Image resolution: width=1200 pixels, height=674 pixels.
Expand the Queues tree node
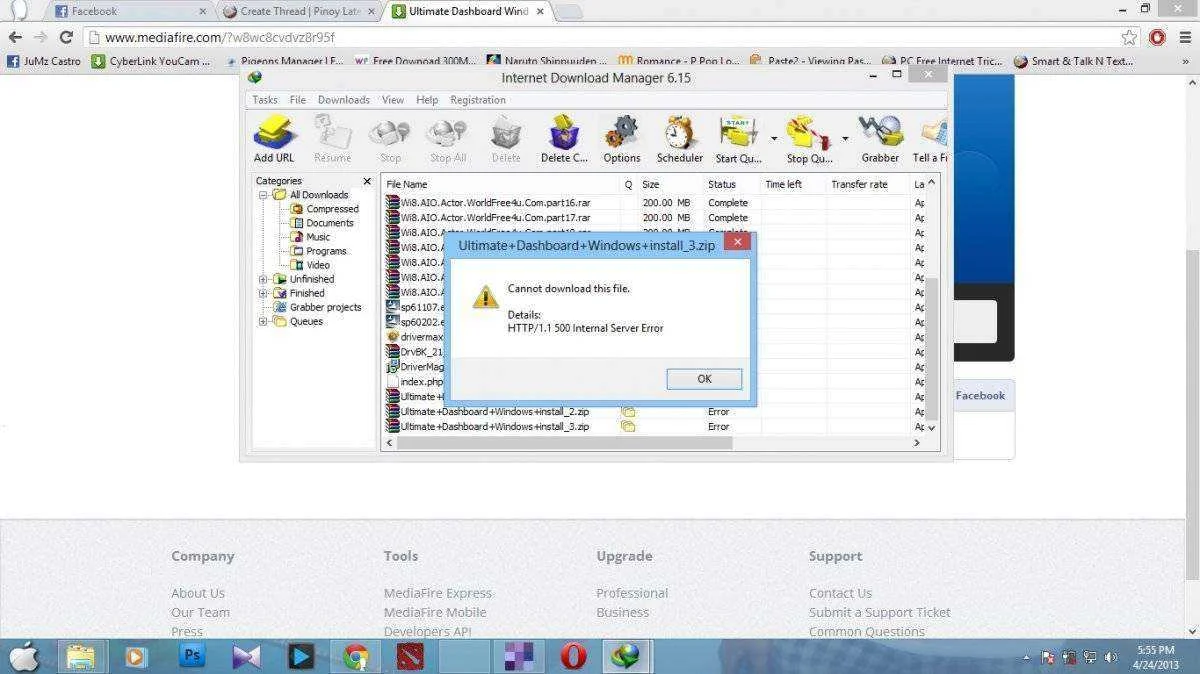[x=263, y=321]
